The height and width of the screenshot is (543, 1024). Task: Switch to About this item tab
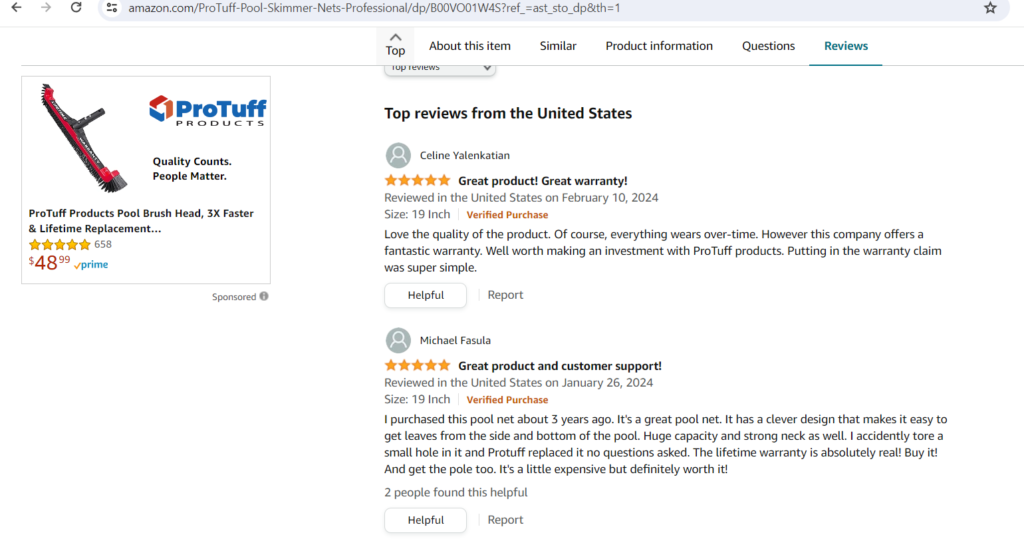(470, 46)
